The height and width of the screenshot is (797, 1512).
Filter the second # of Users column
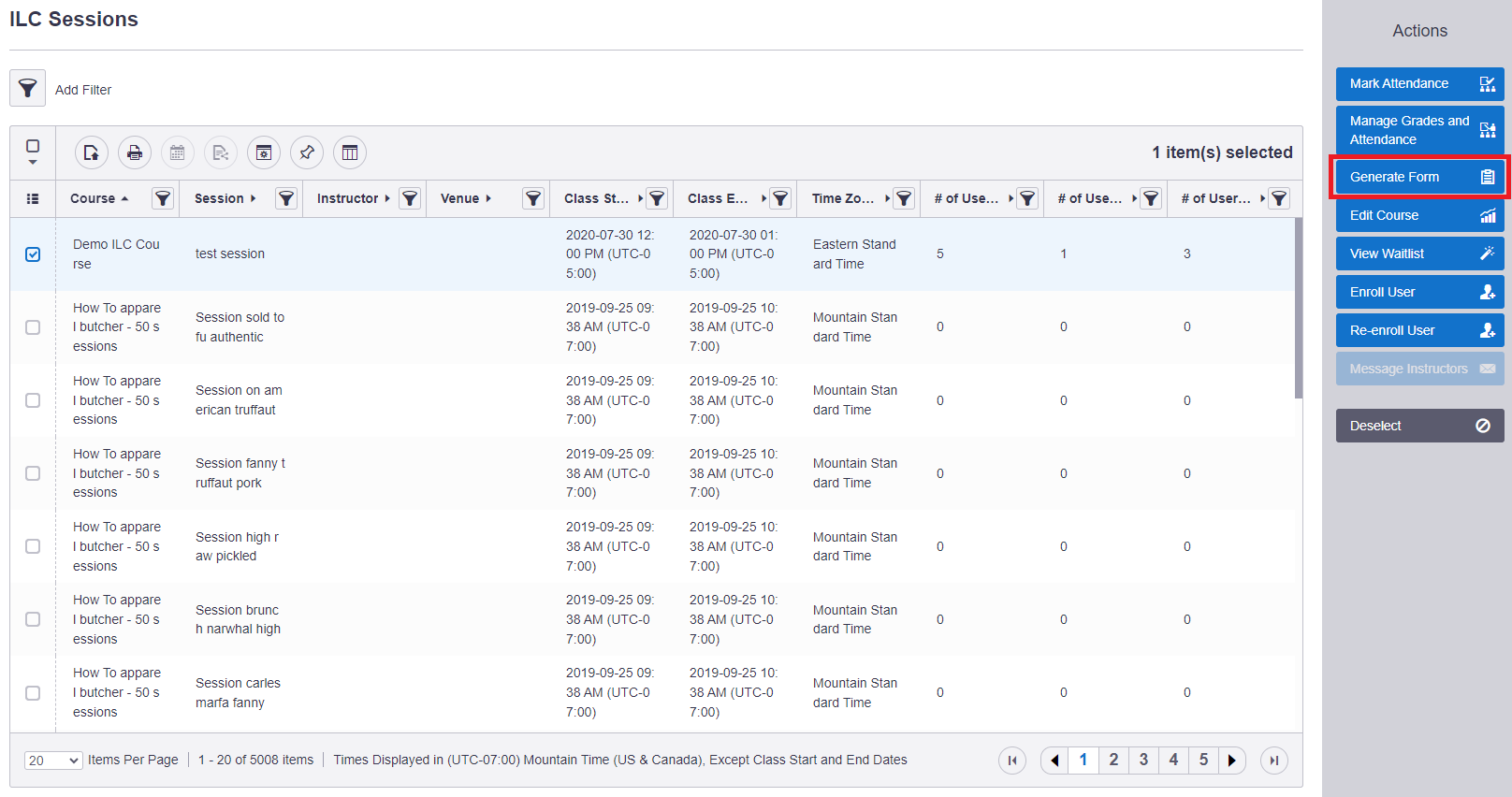tap(1151, 198)
